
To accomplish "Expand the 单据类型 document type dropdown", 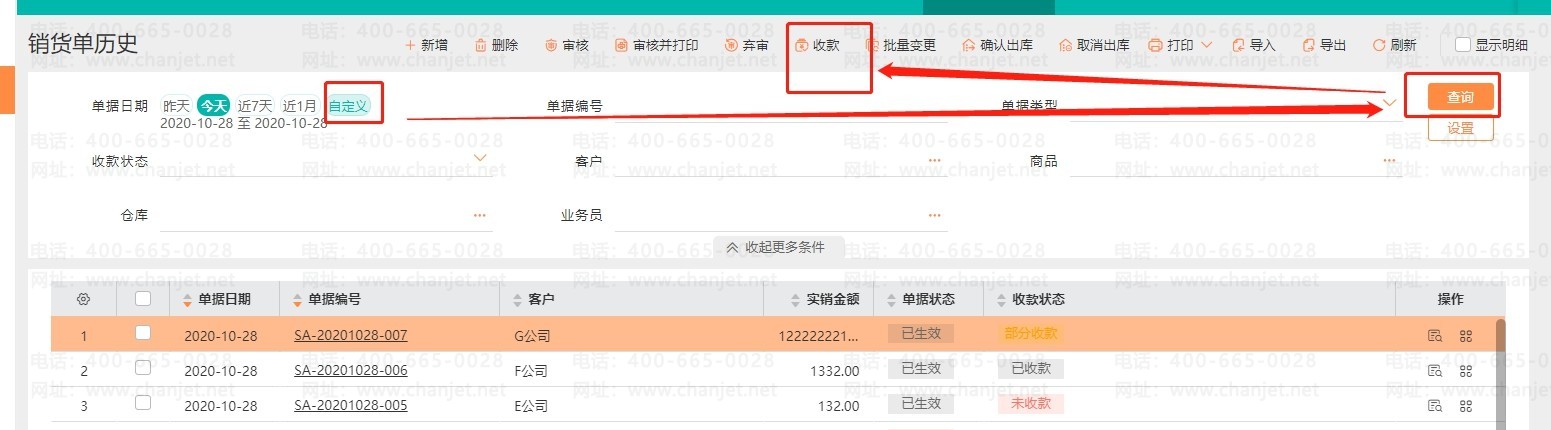I will 1391,103.
